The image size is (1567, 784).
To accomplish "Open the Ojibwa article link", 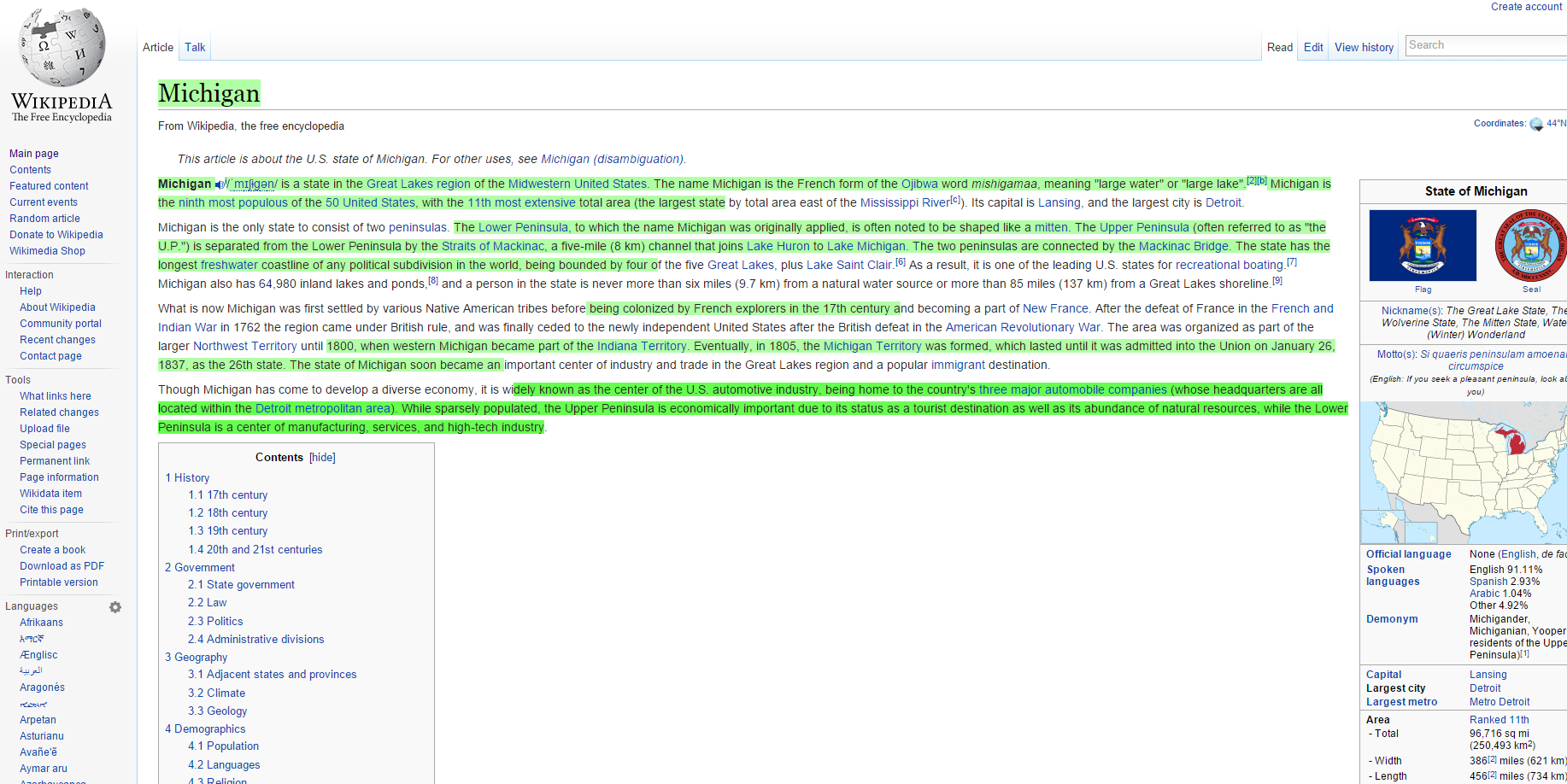I will [x=919, y=184].
